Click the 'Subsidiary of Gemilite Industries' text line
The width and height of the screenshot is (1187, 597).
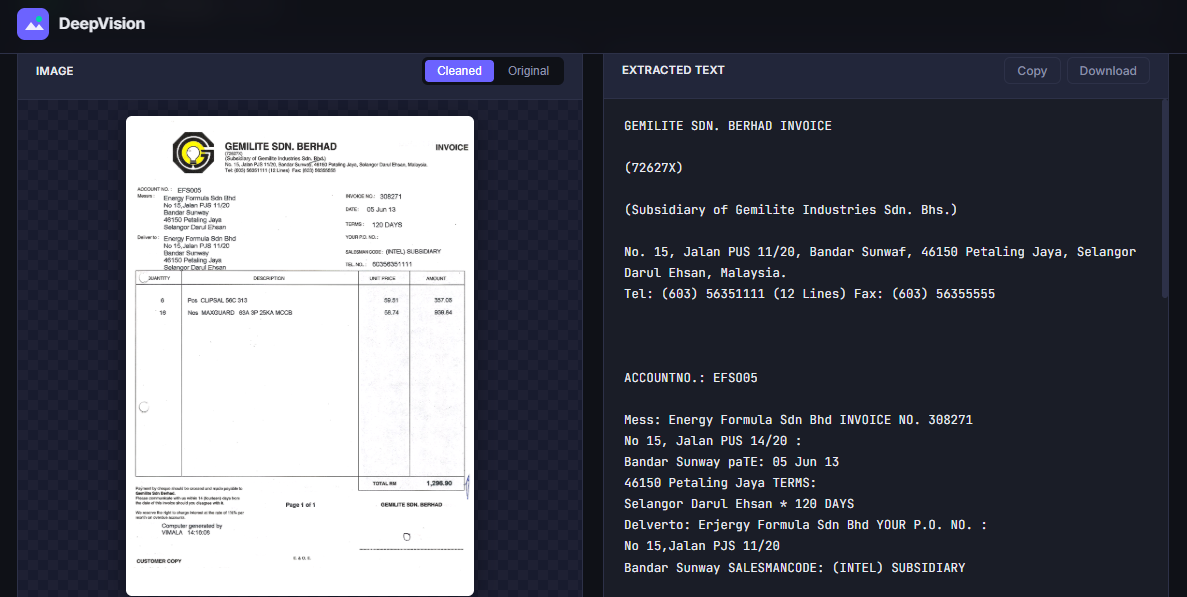[790, 210]
